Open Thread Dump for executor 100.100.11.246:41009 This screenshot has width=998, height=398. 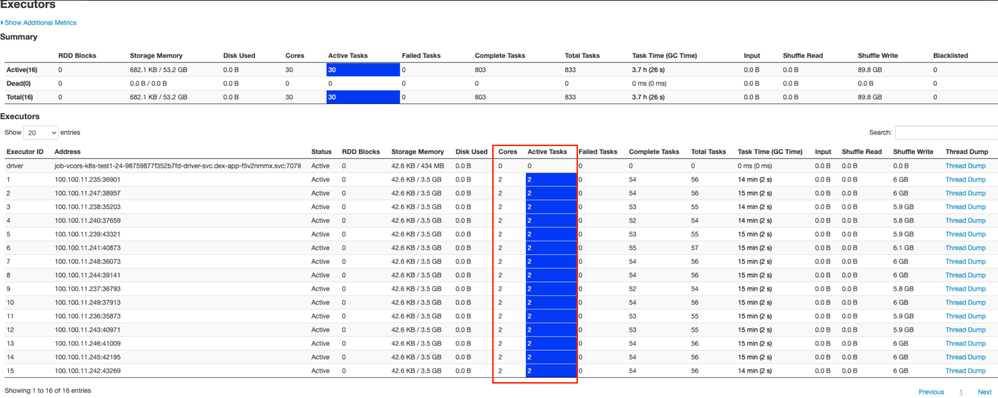[965, 344]
